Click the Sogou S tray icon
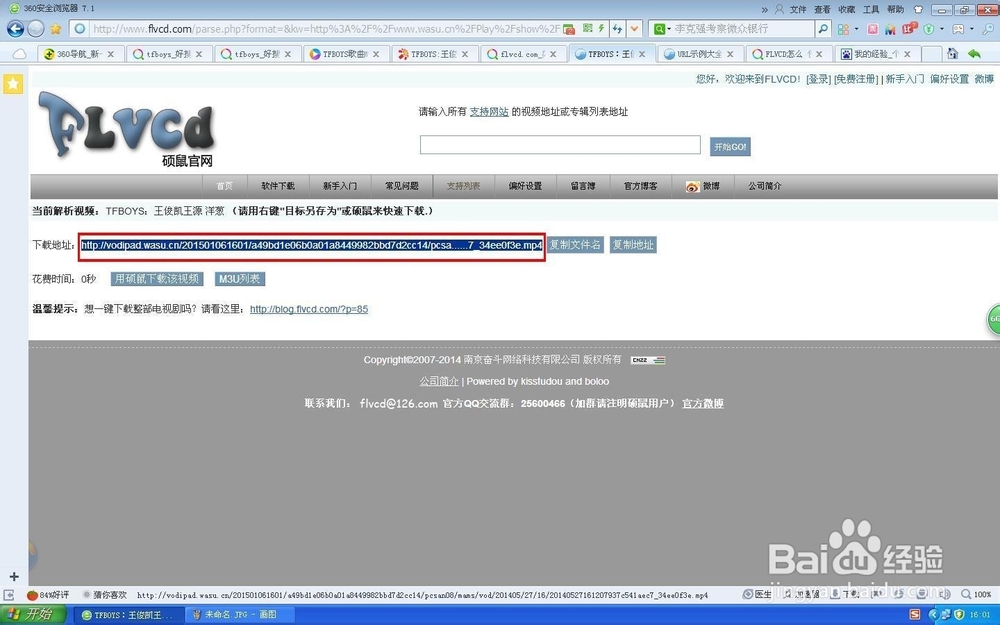 coord(915,615)
